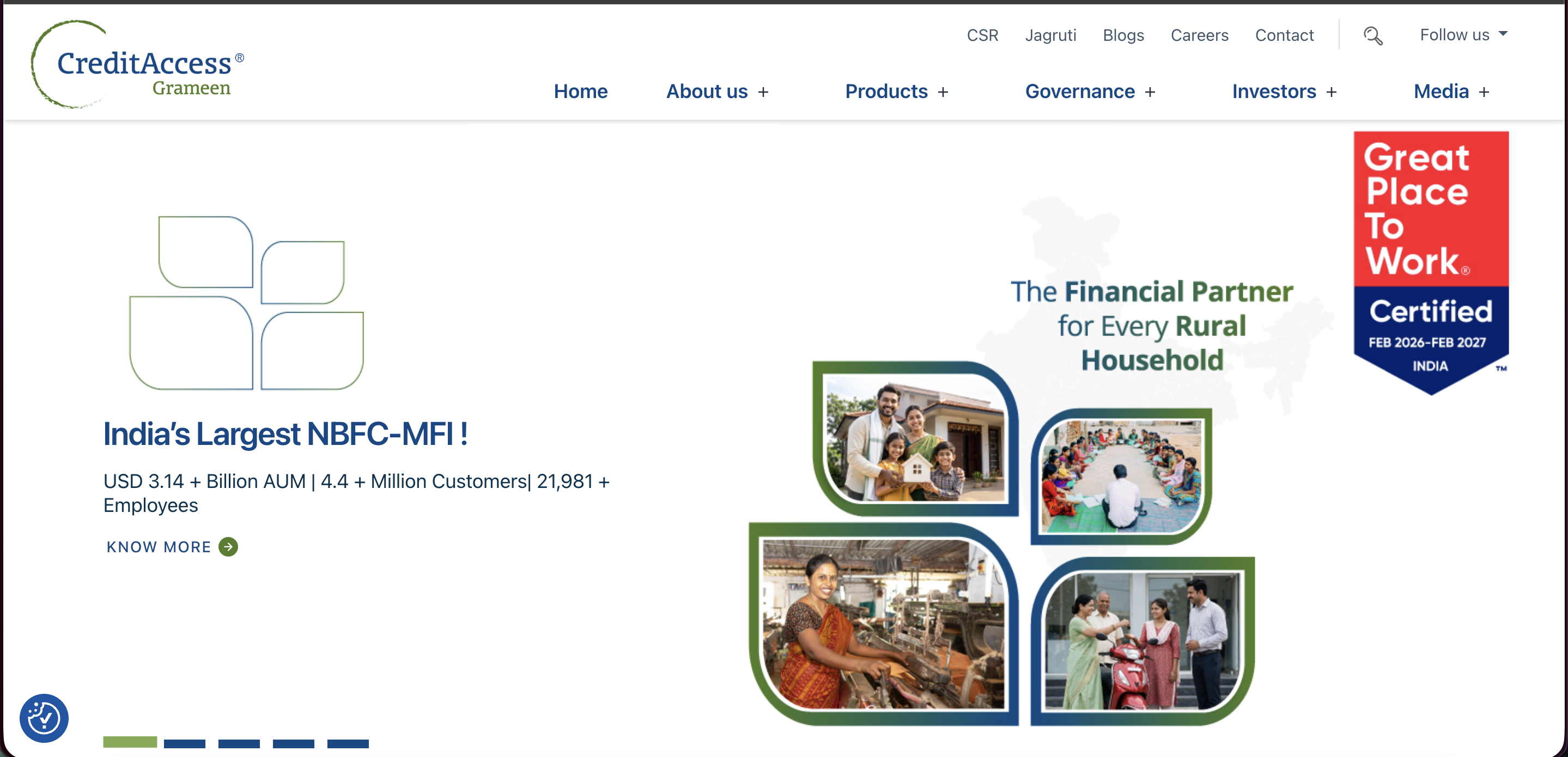Viewport: 1568px width, 757px height.
Task: Expand the Investors plus sign
Action: click(1331, 92)
